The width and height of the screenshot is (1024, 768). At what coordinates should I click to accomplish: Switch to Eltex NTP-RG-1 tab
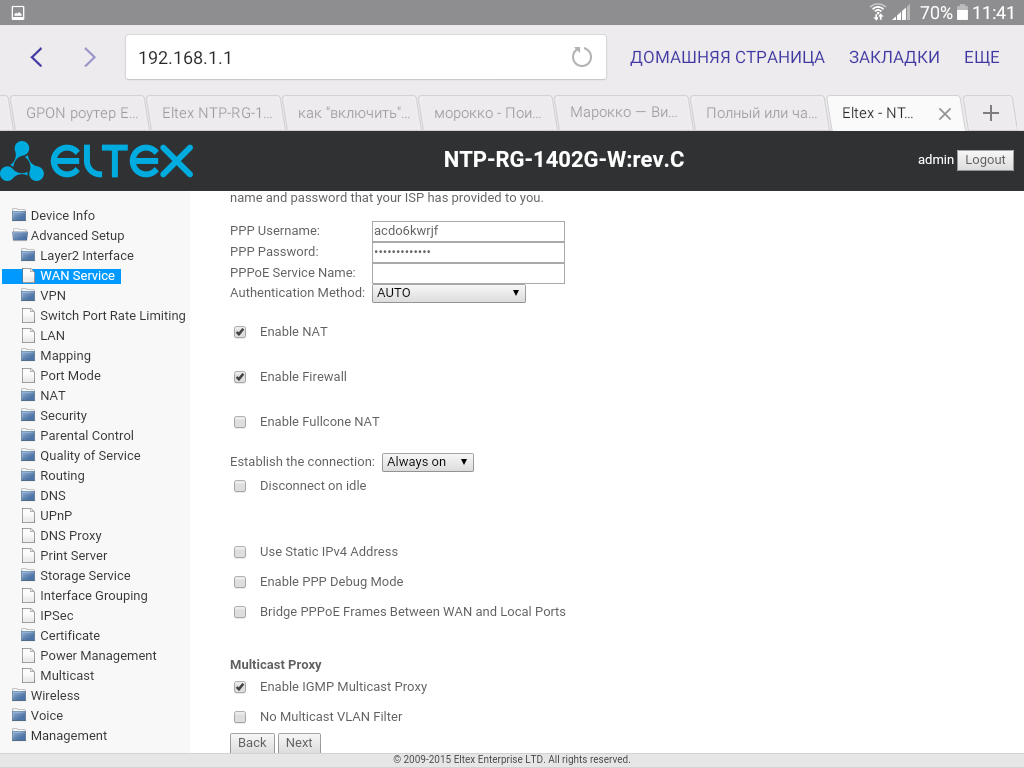216,113
